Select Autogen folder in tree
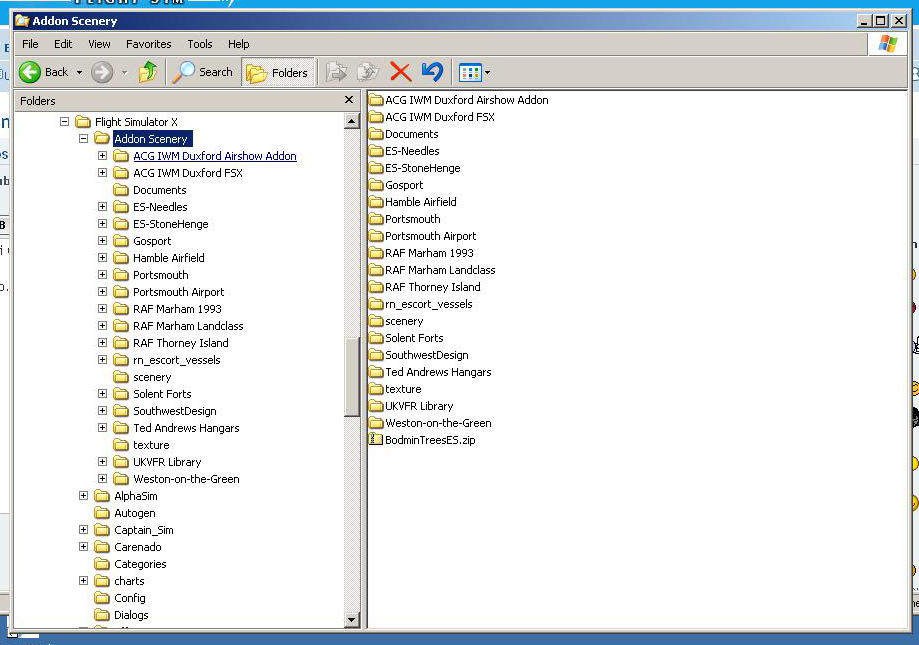This screenshot has width=919, height=645. pos(135,513)
